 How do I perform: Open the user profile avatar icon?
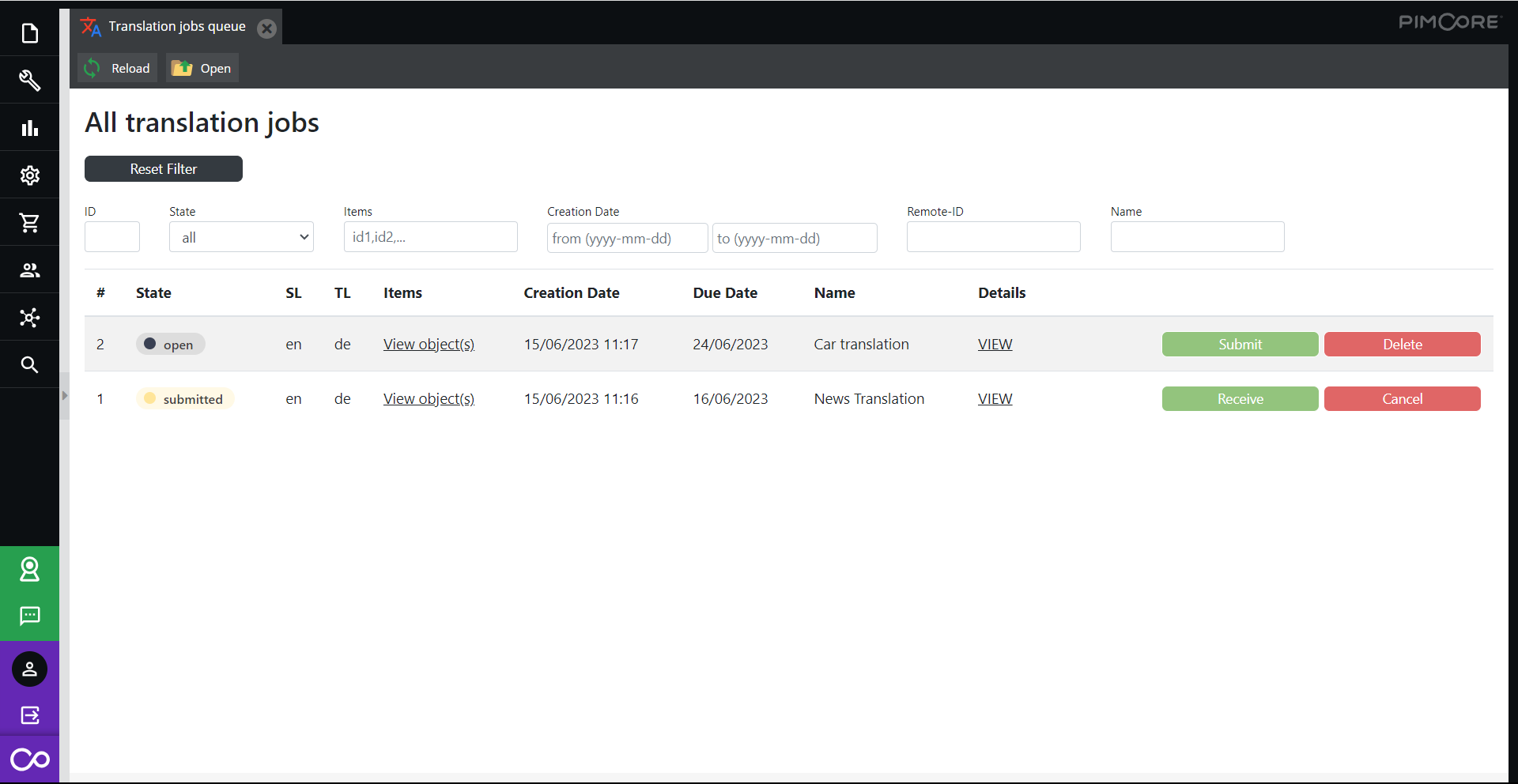pos(29,669)
